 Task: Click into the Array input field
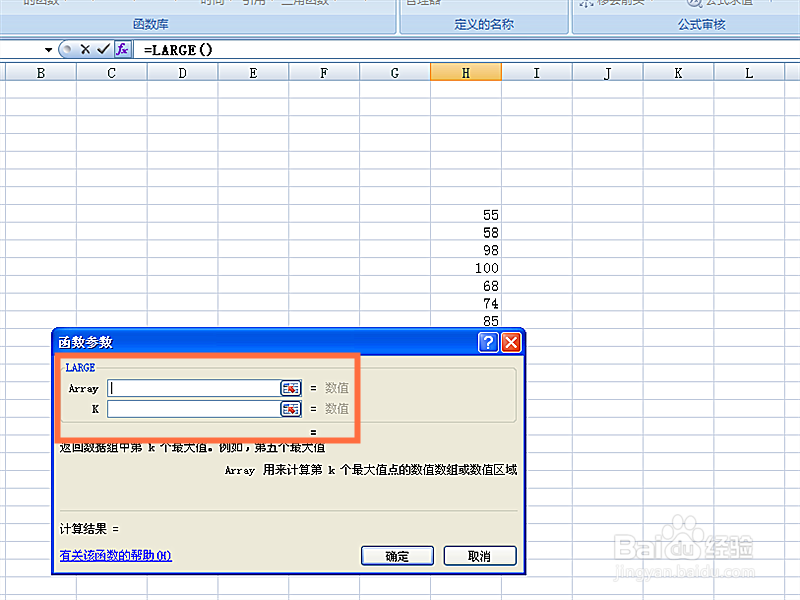[194, 388]
